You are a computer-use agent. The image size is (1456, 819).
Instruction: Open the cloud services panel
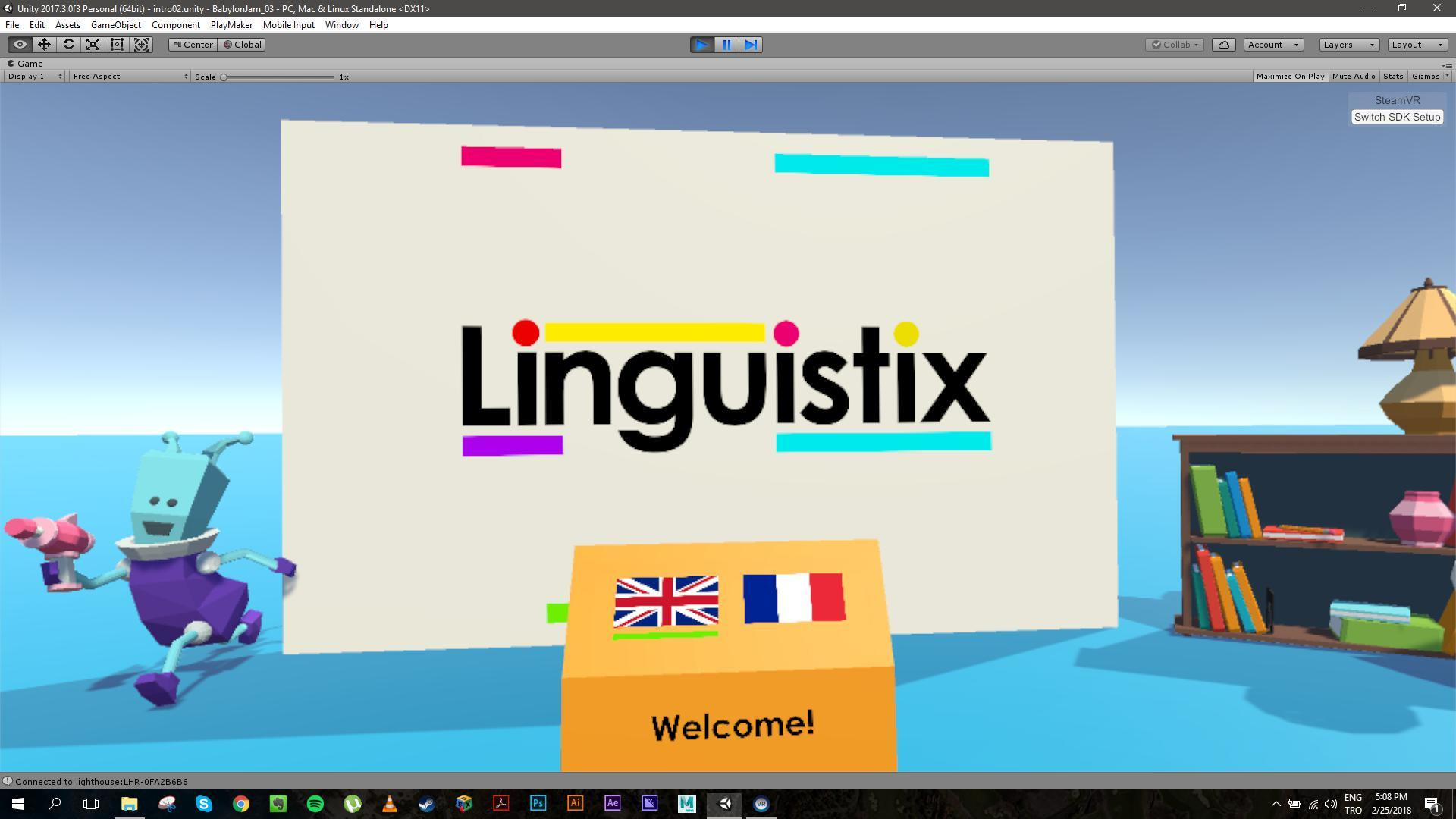tap(1223, 45)
